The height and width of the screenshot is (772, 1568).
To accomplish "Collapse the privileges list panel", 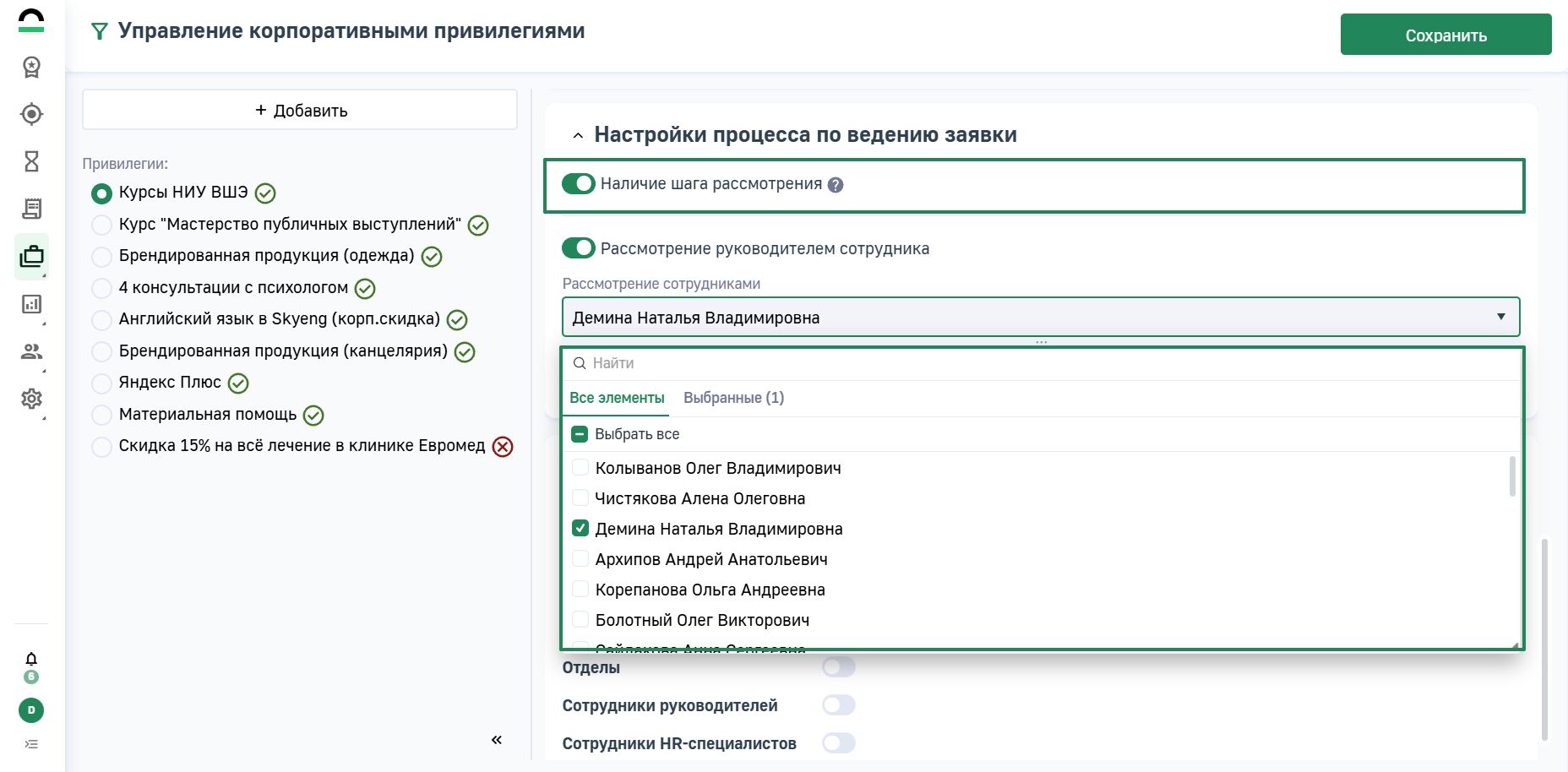I will point(497,740).
